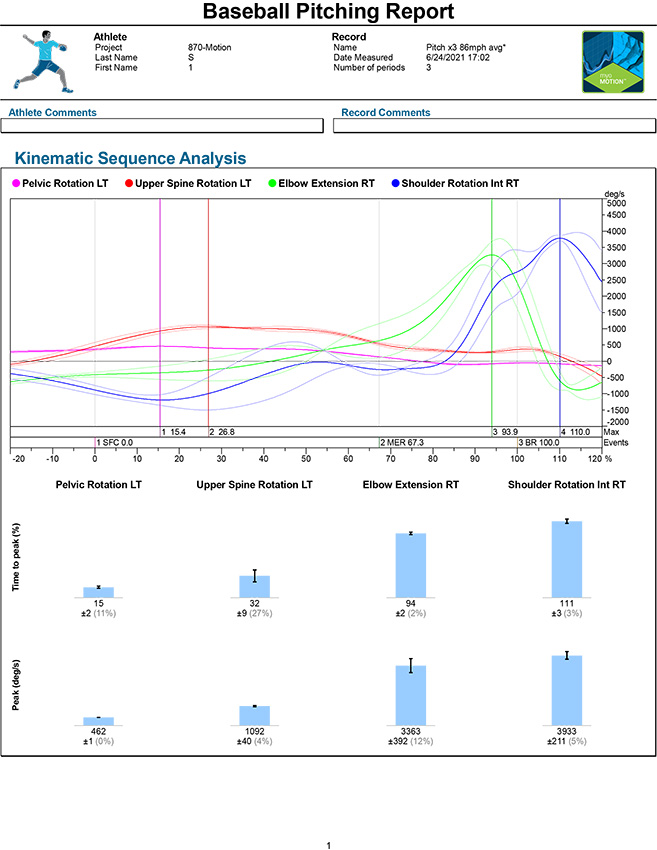Click the Motion logo in the header
657x850 pixels.
pos(612,62)
